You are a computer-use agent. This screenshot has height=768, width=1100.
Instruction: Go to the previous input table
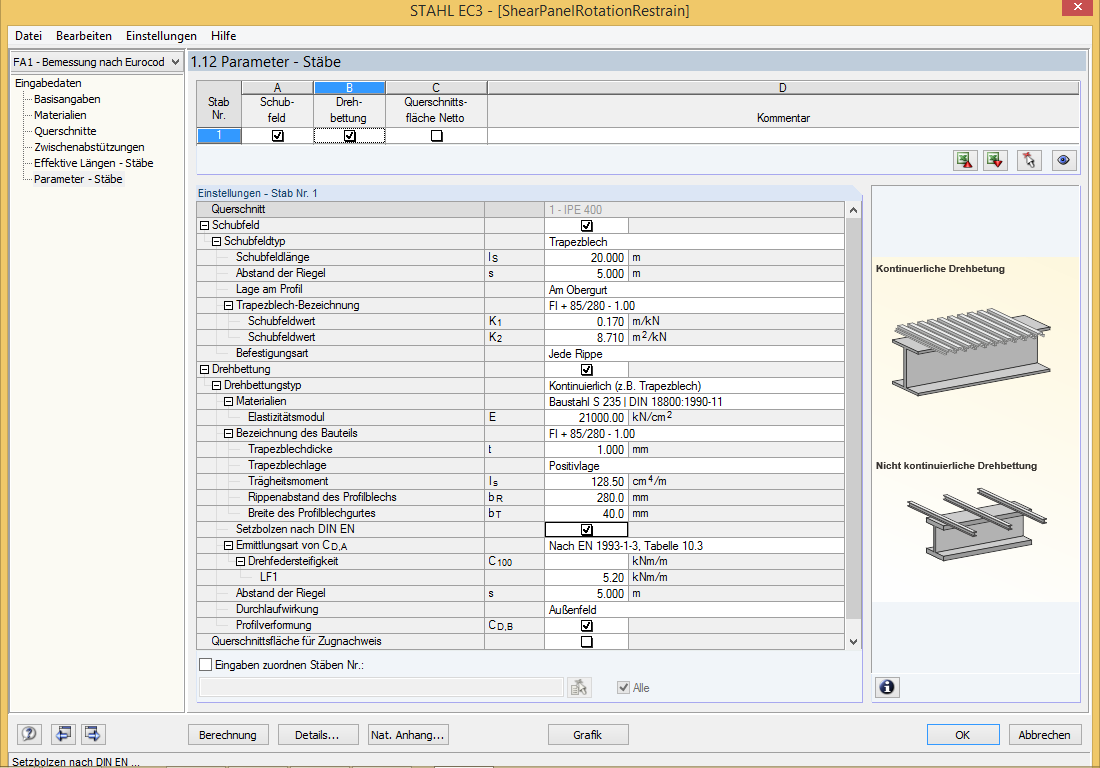pyautogui.click(x=63, y=734)
